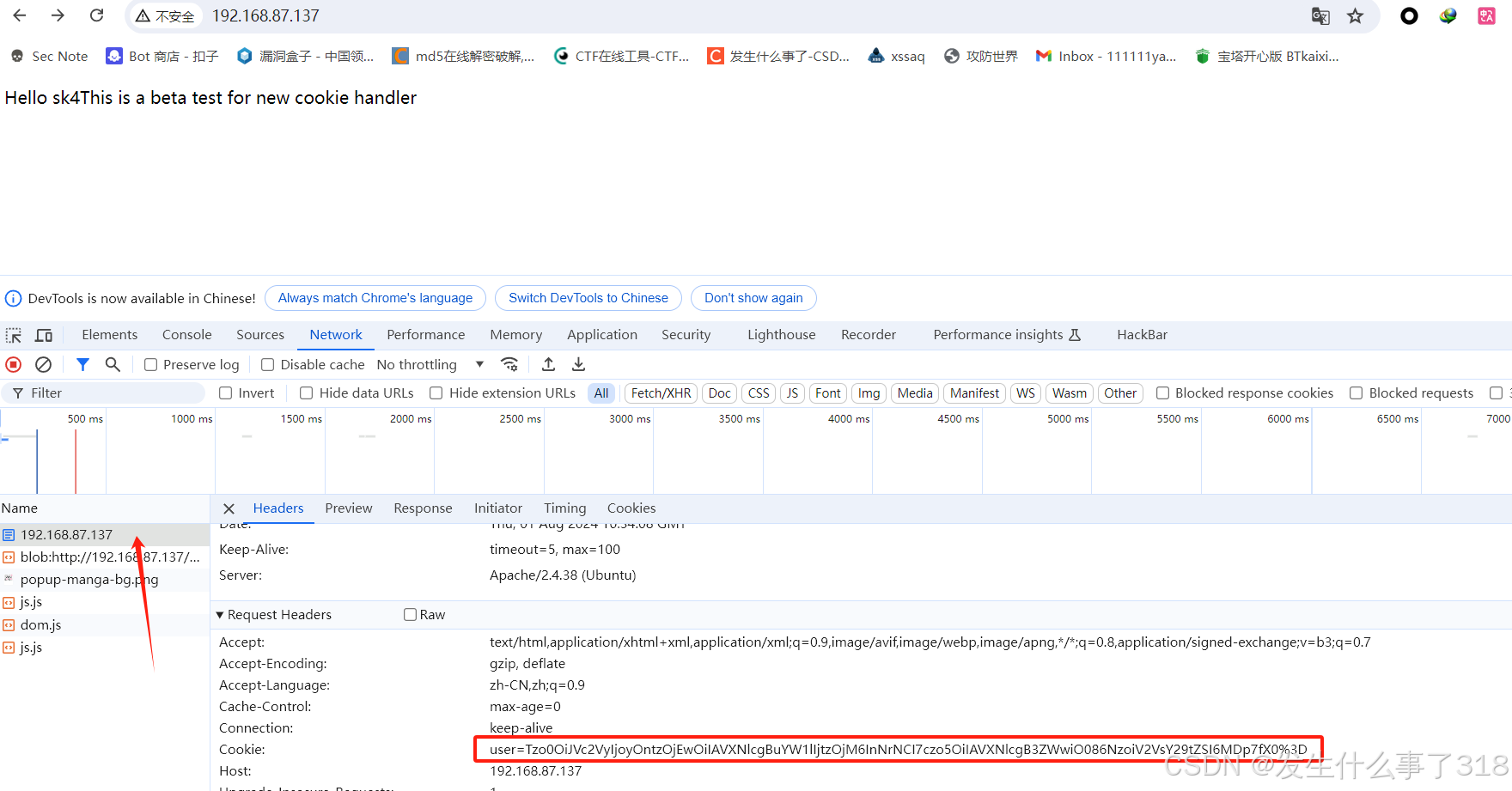
Task: Toggle the network filter funnel icon
Action: [x=82, y=365]
